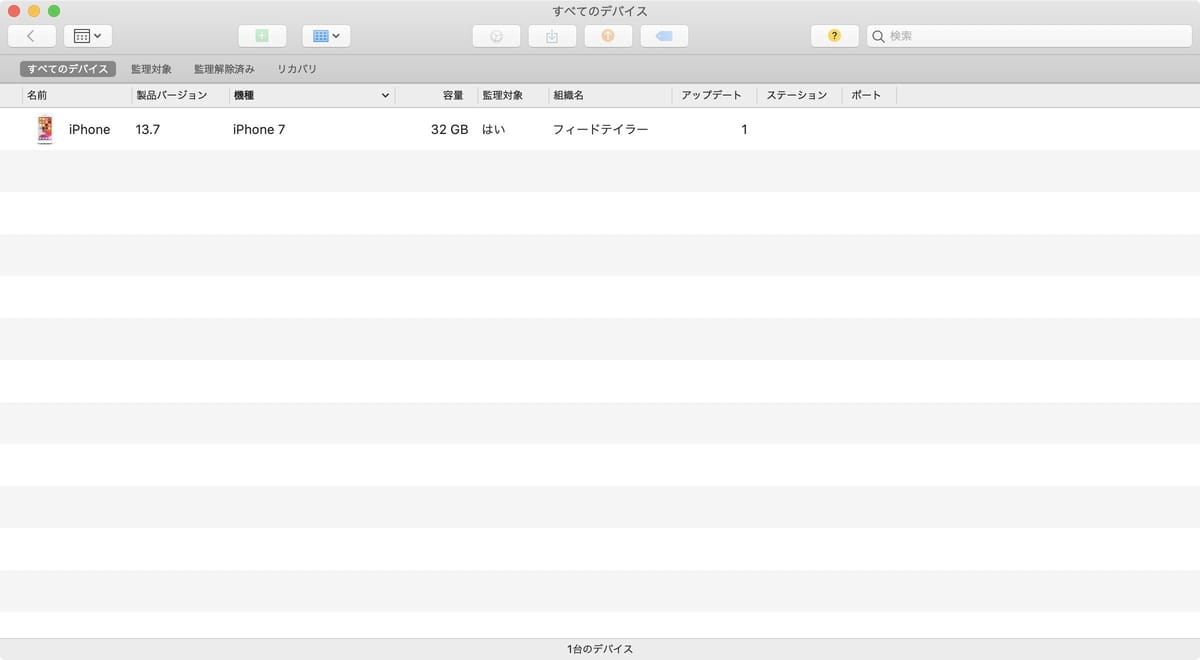Viewport: 1200px width, 660px height.
Task: Click the 32 GB capacity cell
Action: [449, 130]
